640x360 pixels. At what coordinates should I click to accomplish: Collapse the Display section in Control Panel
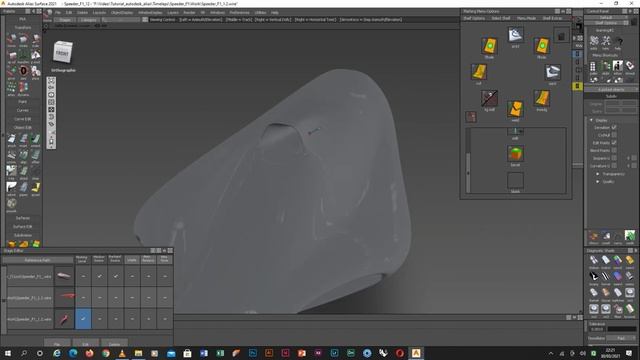pos(591,120)
